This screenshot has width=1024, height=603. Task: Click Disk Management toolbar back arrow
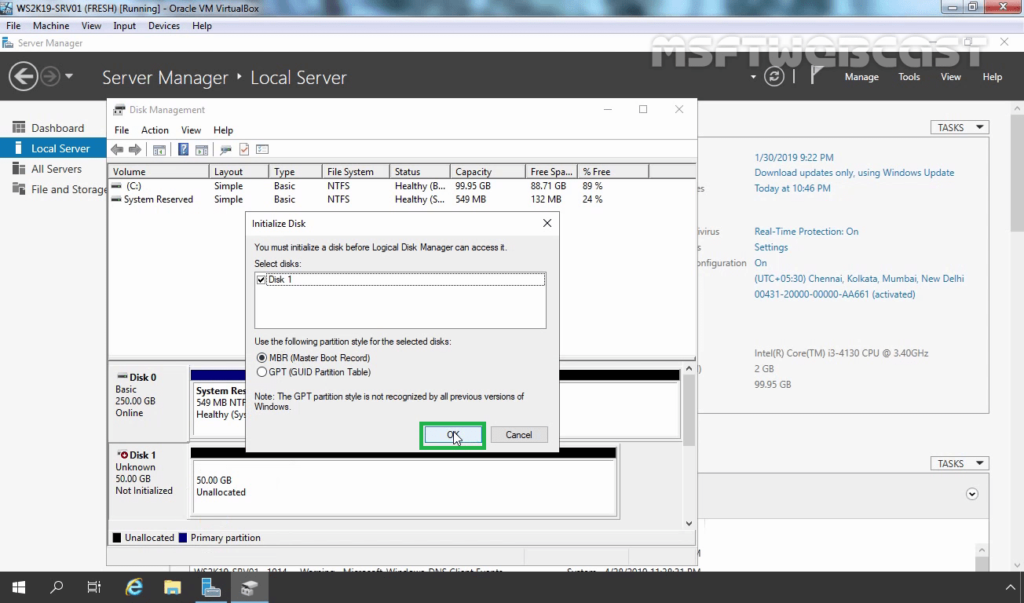click(117, 150)
